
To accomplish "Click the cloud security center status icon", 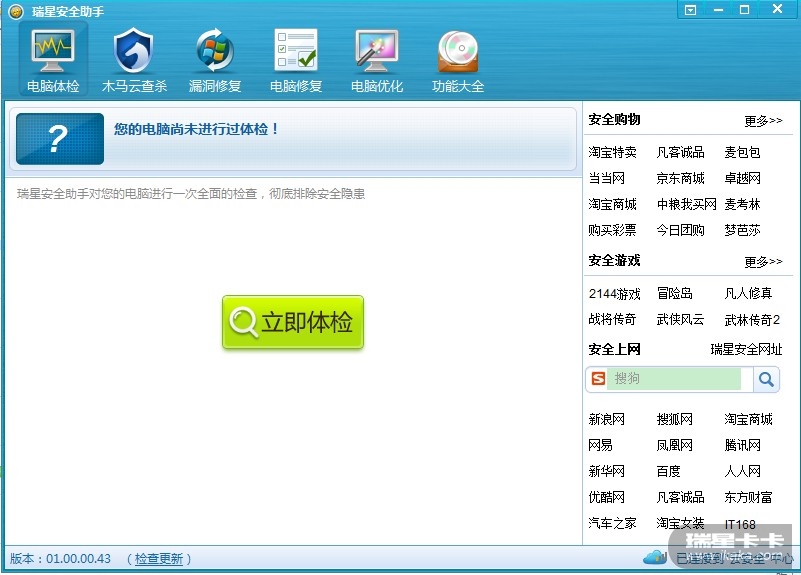I will [x=655, y=557].
